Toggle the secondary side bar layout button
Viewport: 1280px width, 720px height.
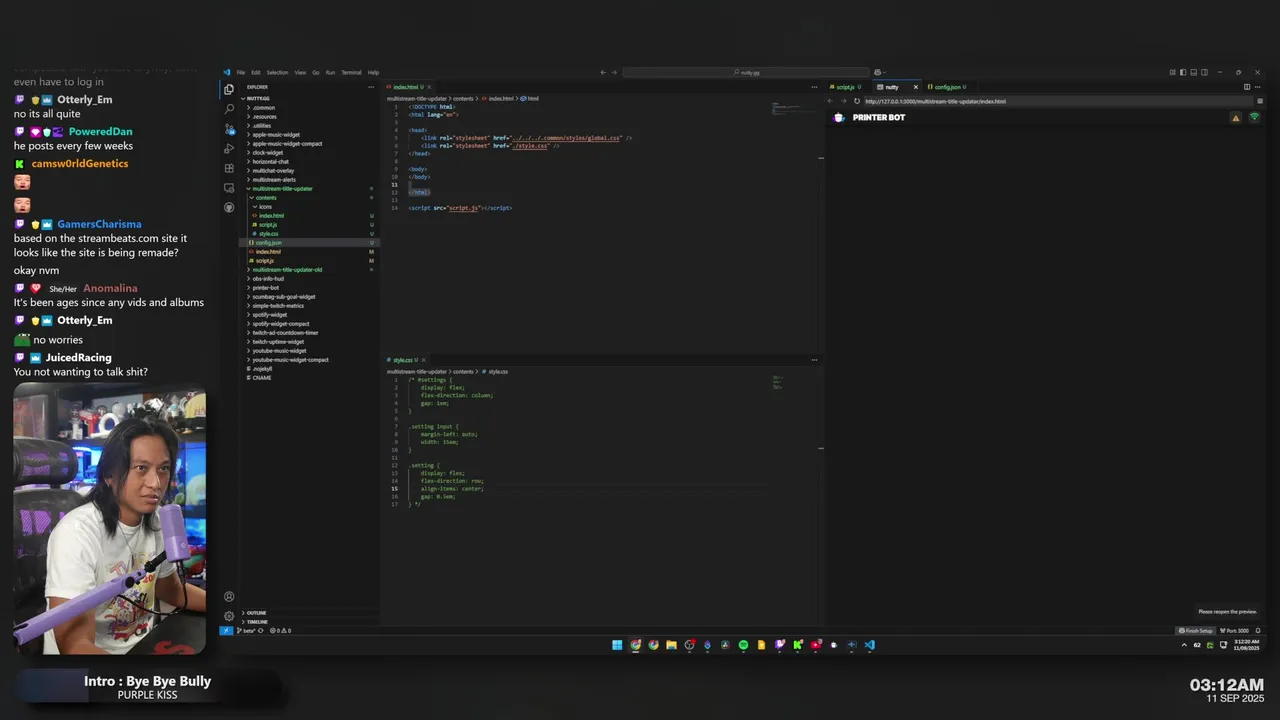click(x=1204, y=72)
